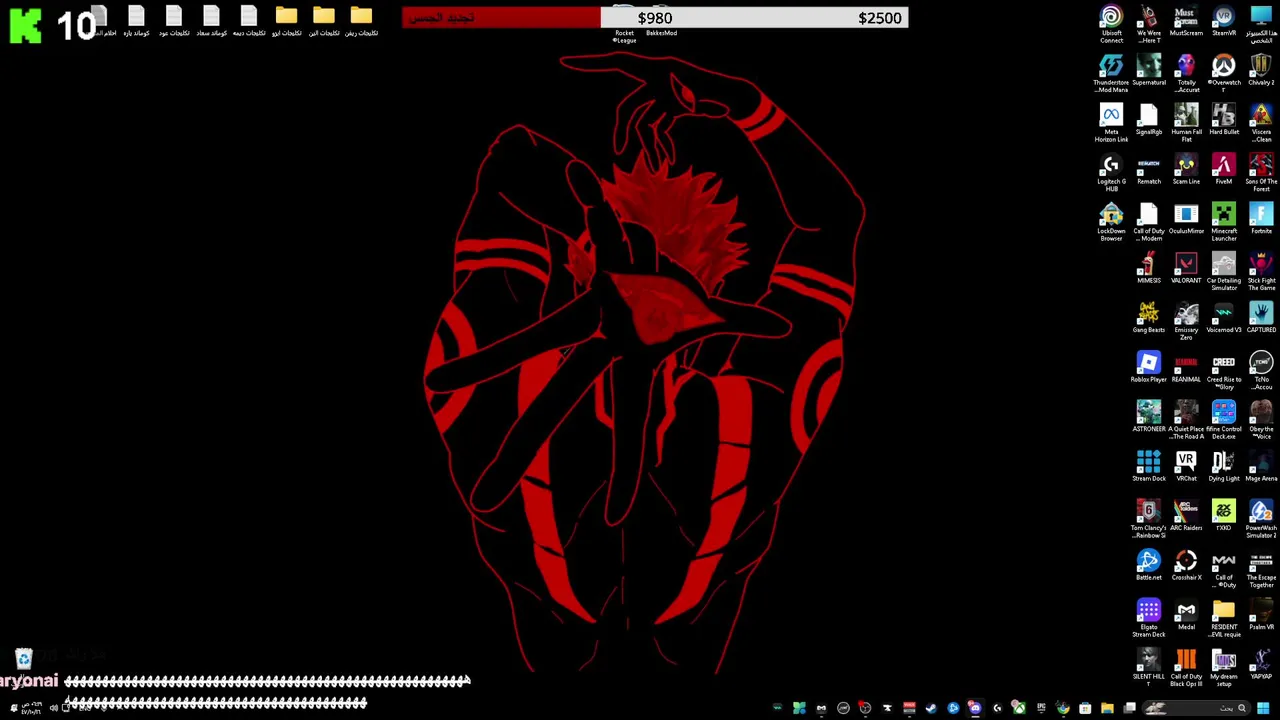
Task: Launch the MustScream desktop shortcut
Action: [1186, 22]
